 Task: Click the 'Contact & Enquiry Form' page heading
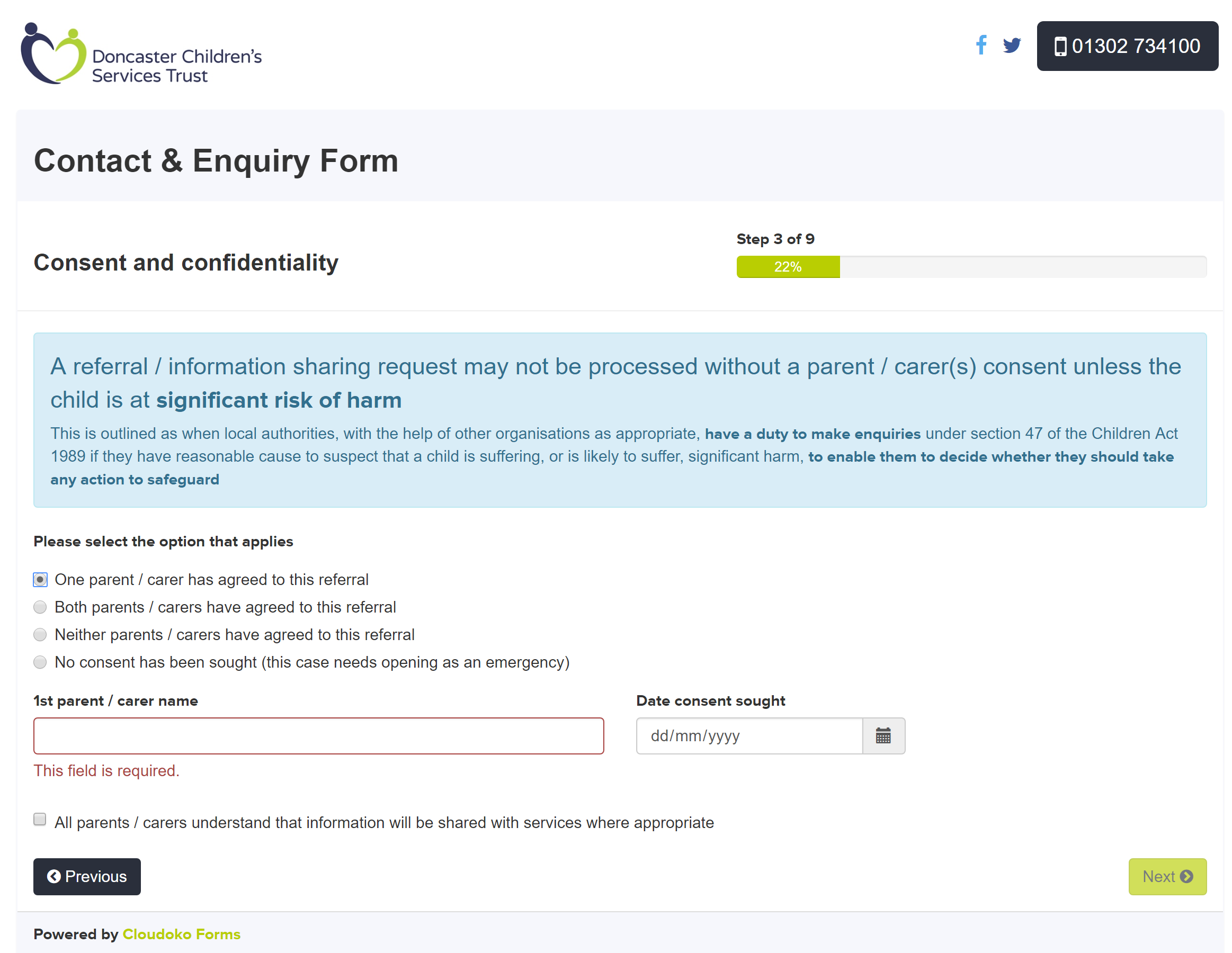point(217,161)
